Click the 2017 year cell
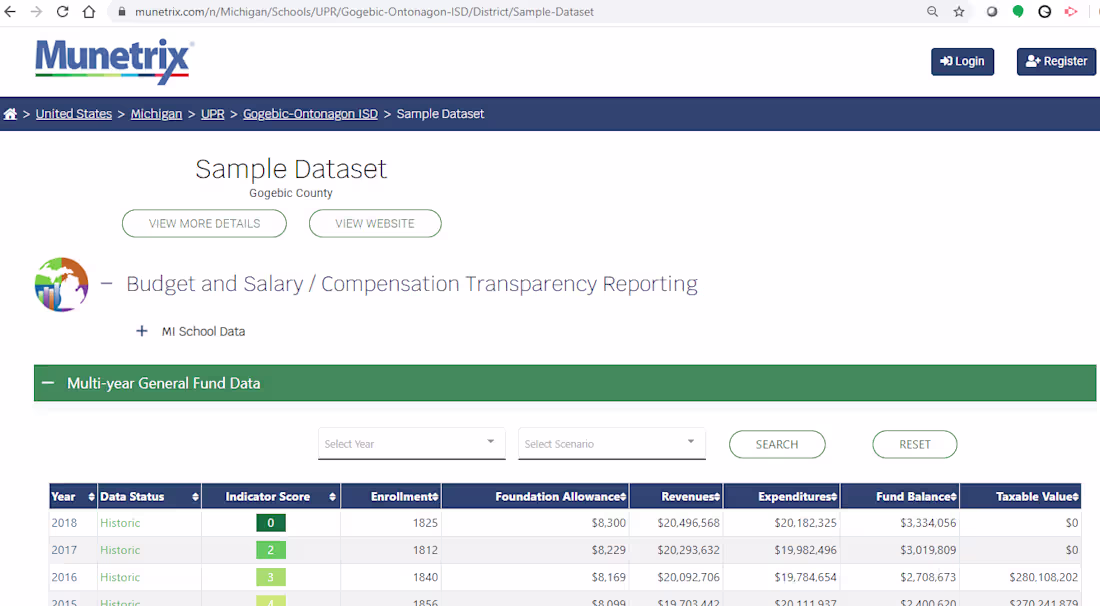The height and width of the screenshot is (606, 1100). (x=64, y=550)
